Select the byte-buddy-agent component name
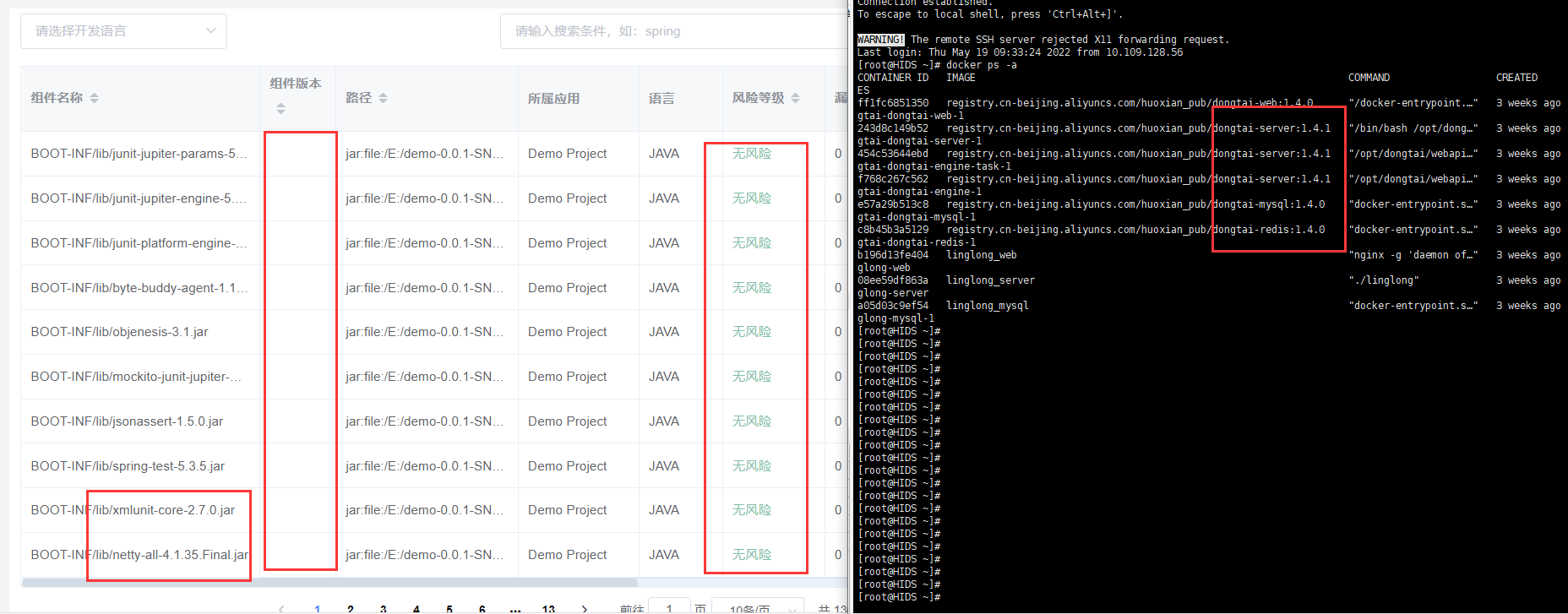 [x=139, y=288]
